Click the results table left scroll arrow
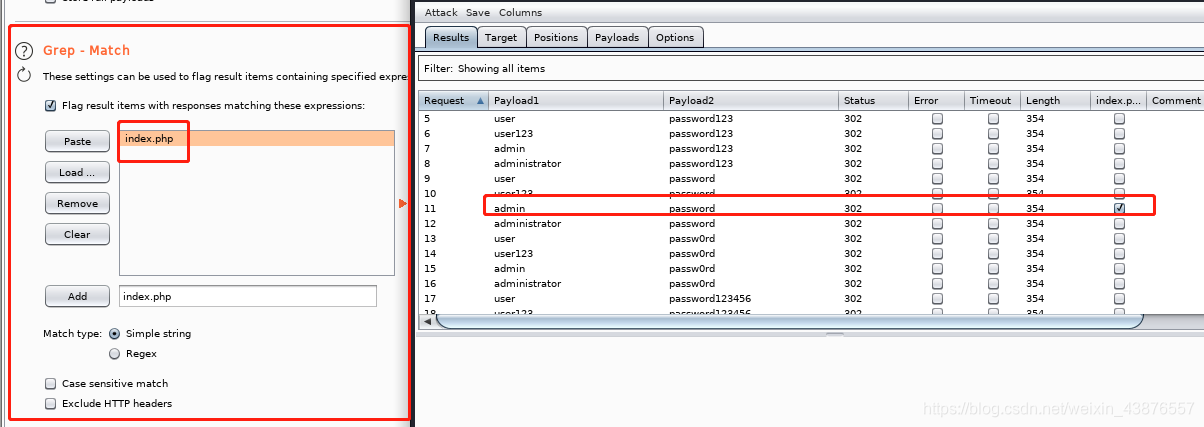Screen dimensions: 1204x427 click(x=427, y=321)
